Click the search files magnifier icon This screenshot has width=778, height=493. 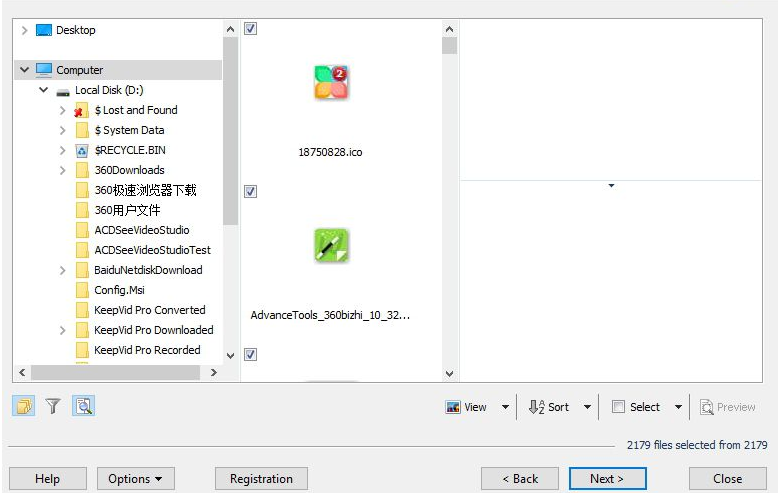83,406
